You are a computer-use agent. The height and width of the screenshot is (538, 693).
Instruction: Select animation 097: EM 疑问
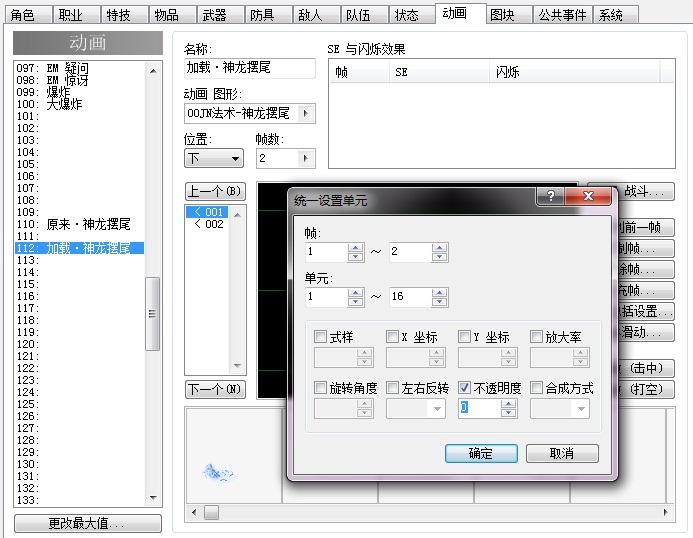click(x=80, y=68)
